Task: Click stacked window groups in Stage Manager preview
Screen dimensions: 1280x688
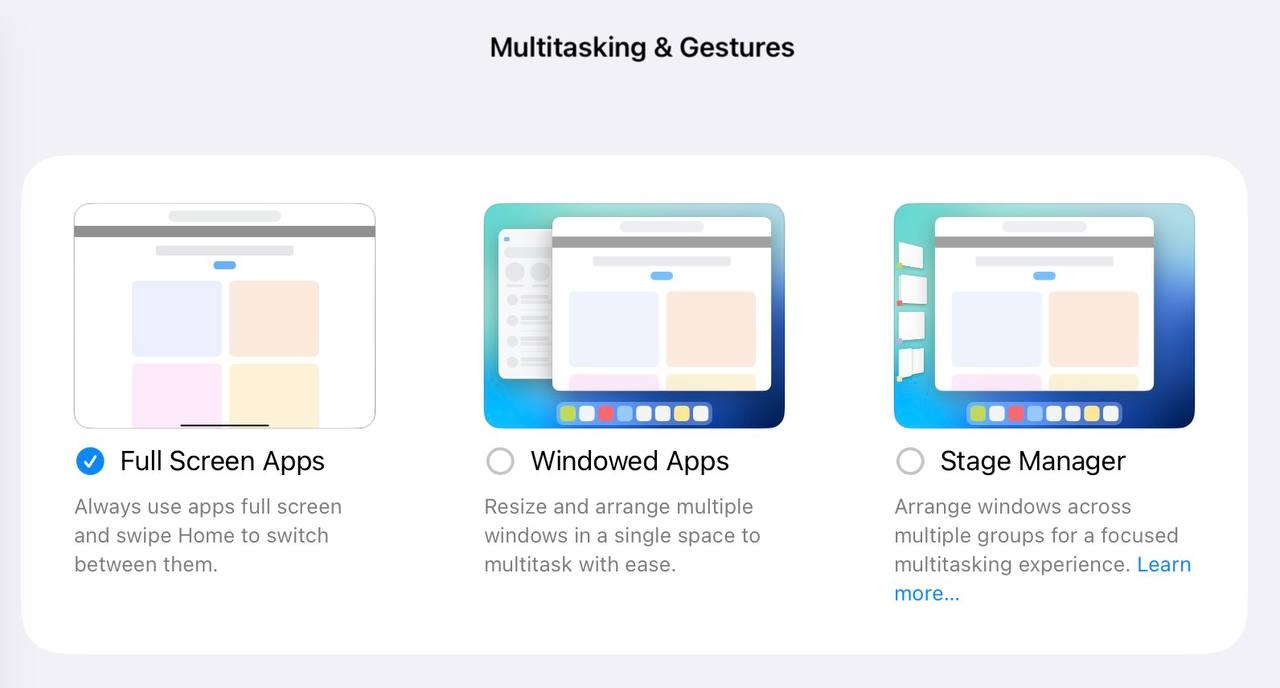Action: pos(911,310)
